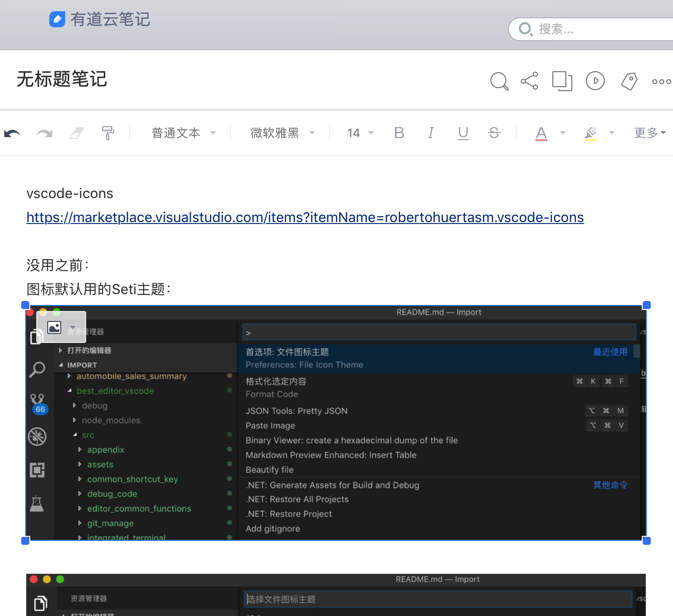Open the 更多 more toolbar menu
673x616 pixels.
pyautogui.click(x=650, y=133)
